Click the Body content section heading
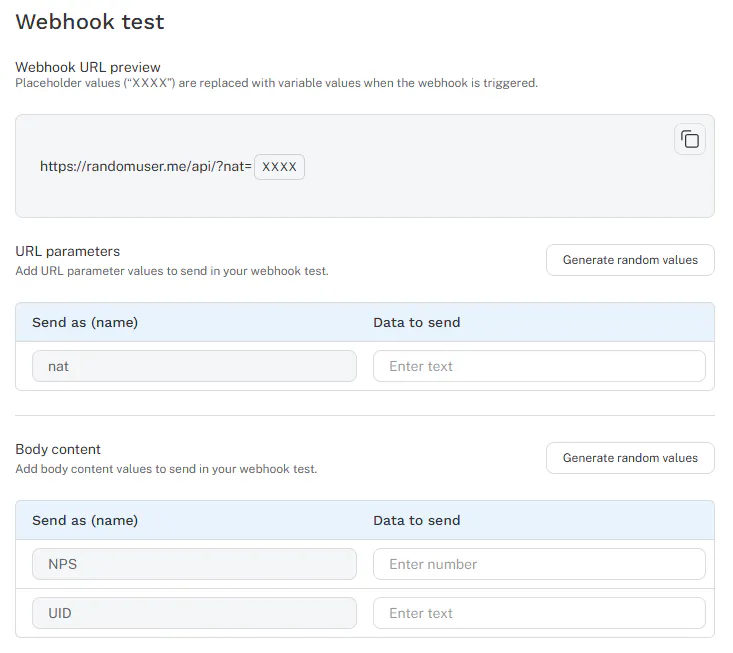The width and height of the screenshot is (733, 653). tap(58, 450)
